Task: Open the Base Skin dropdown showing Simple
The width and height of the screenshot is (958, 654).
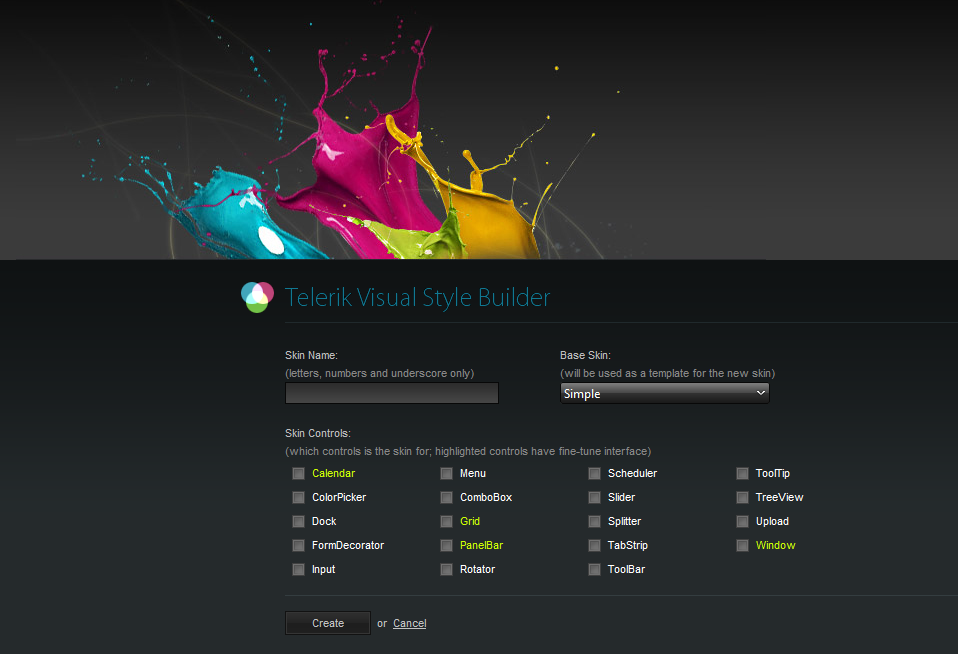Action: pyautogui.click(x=665, y=394)
